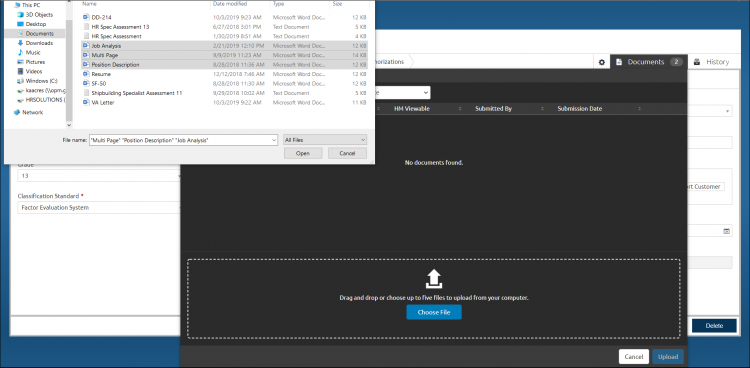Switch to the Documents tab
Image resolution: width=750 pixels, height=368 pixels.
click(x=649, y=62)
